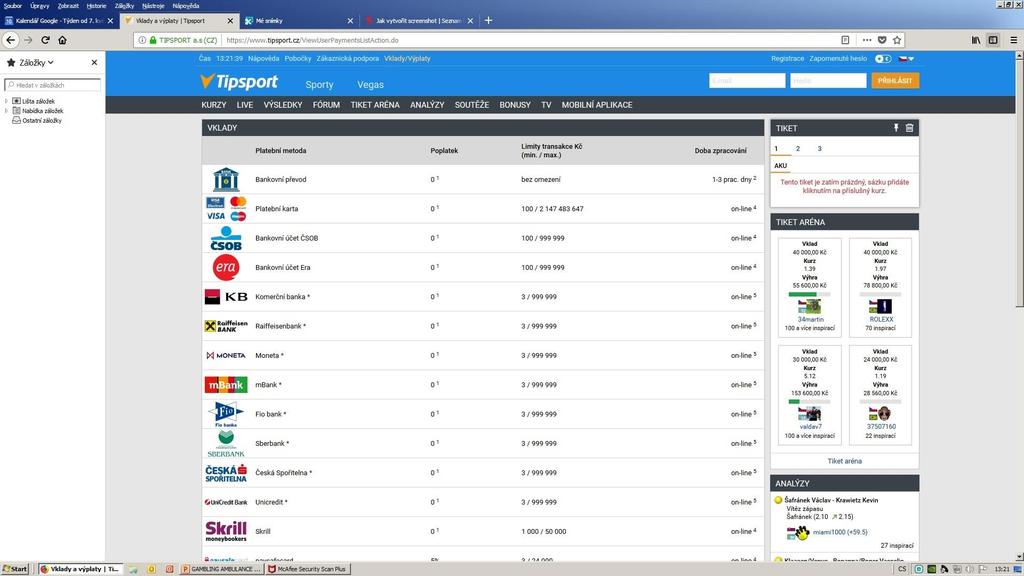This screenshot has height=576, width=1024.
Task: Open the Firefox home page icon
Action: click(62, 40)
